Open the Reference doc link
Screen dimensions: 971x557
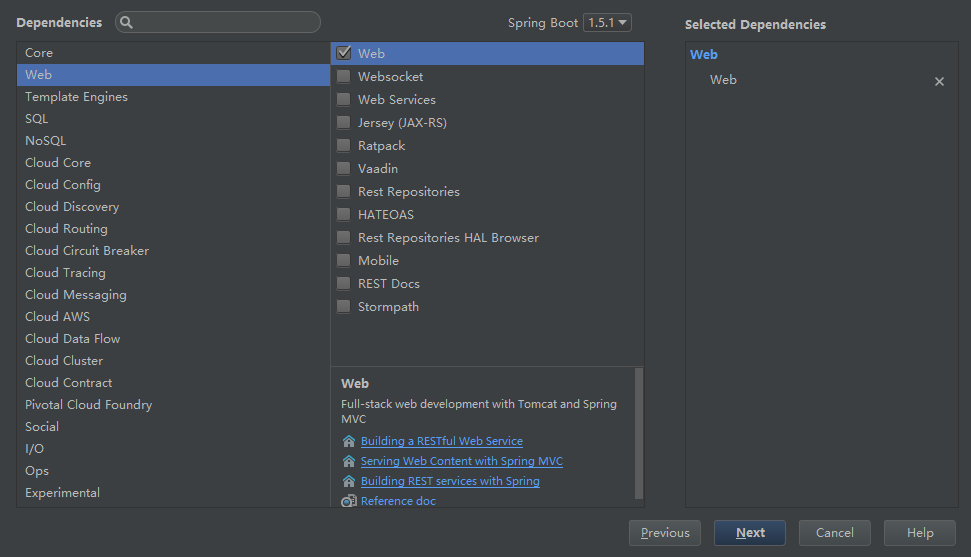pyautogui.click(x=398, y=501)
